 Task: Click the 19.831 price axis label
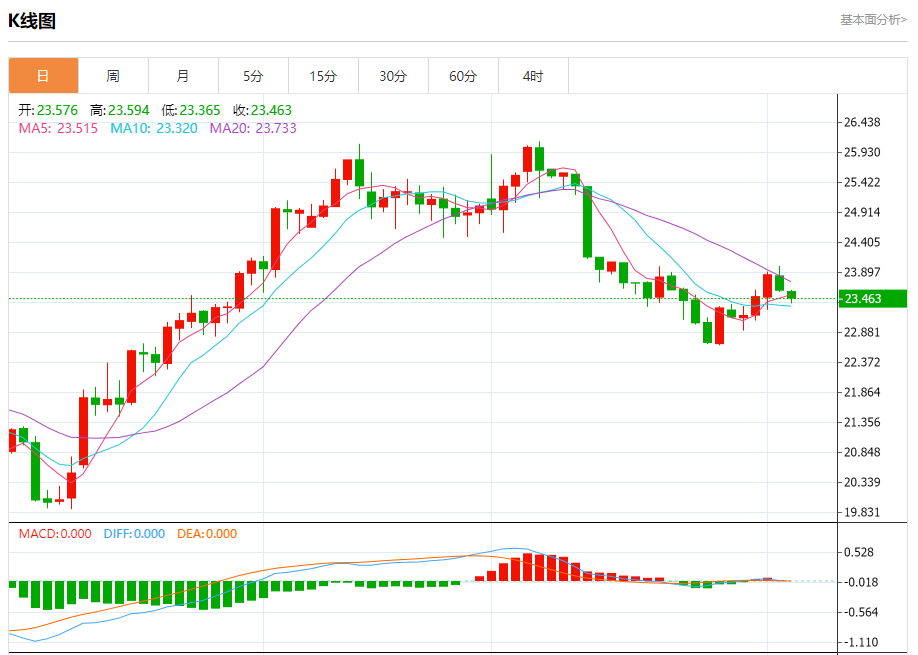[x=862, y=512]
